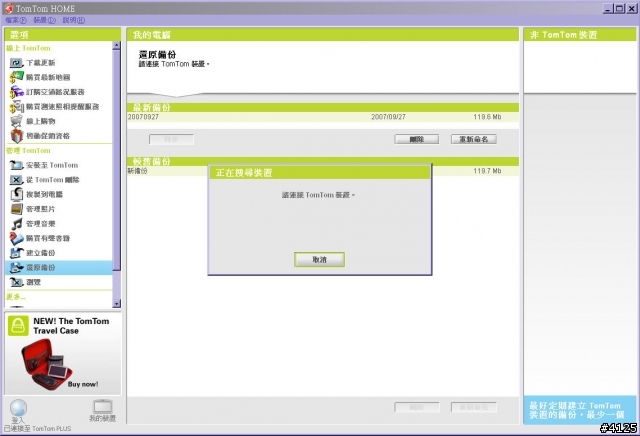The width and height of the screenshot is (640, 436).
Task: Select the 20070927 backup row
Action: 323,117
